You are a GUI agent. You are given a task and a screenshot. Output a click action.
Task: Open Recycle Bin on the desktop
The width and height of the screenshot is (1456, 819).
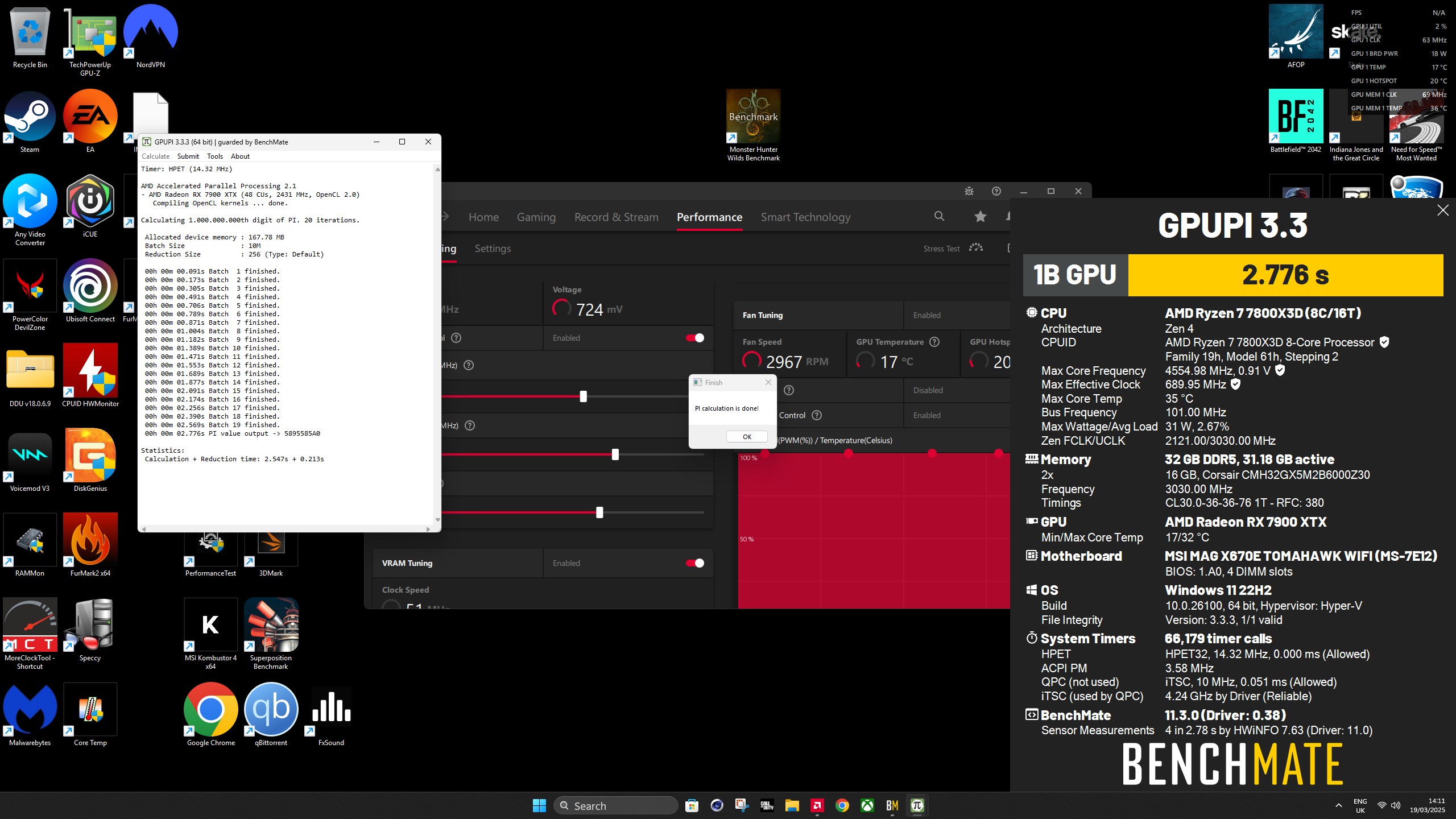(30, 36)
